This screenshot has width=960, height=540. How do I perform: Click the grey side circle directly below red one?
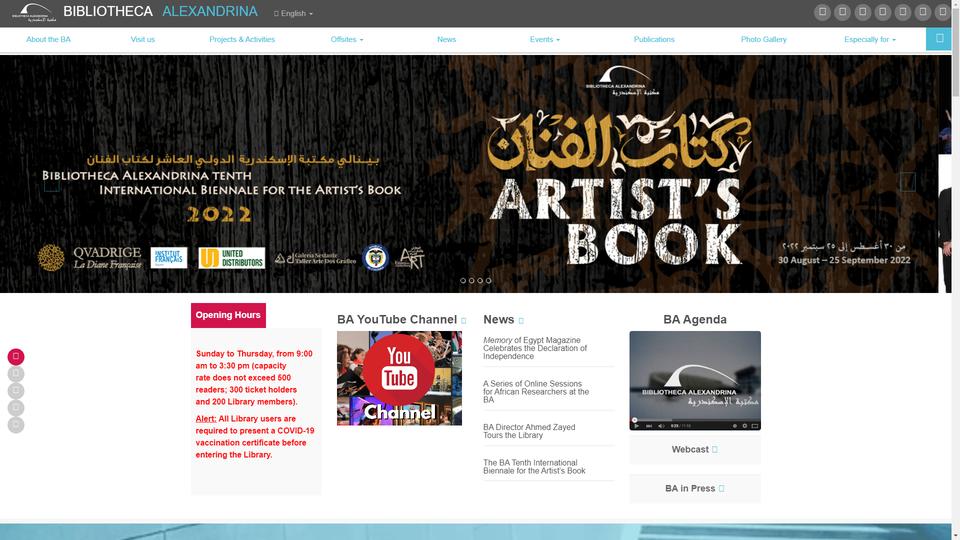(16, 373)
